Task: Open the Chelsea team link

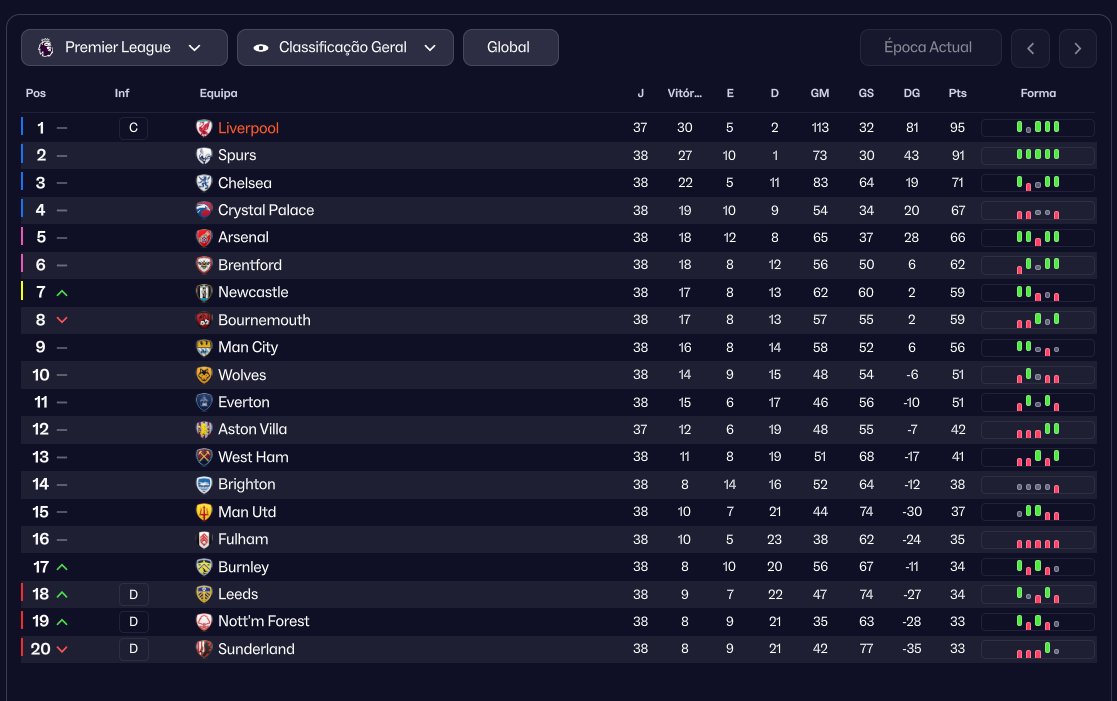Action: click(244, 183)
